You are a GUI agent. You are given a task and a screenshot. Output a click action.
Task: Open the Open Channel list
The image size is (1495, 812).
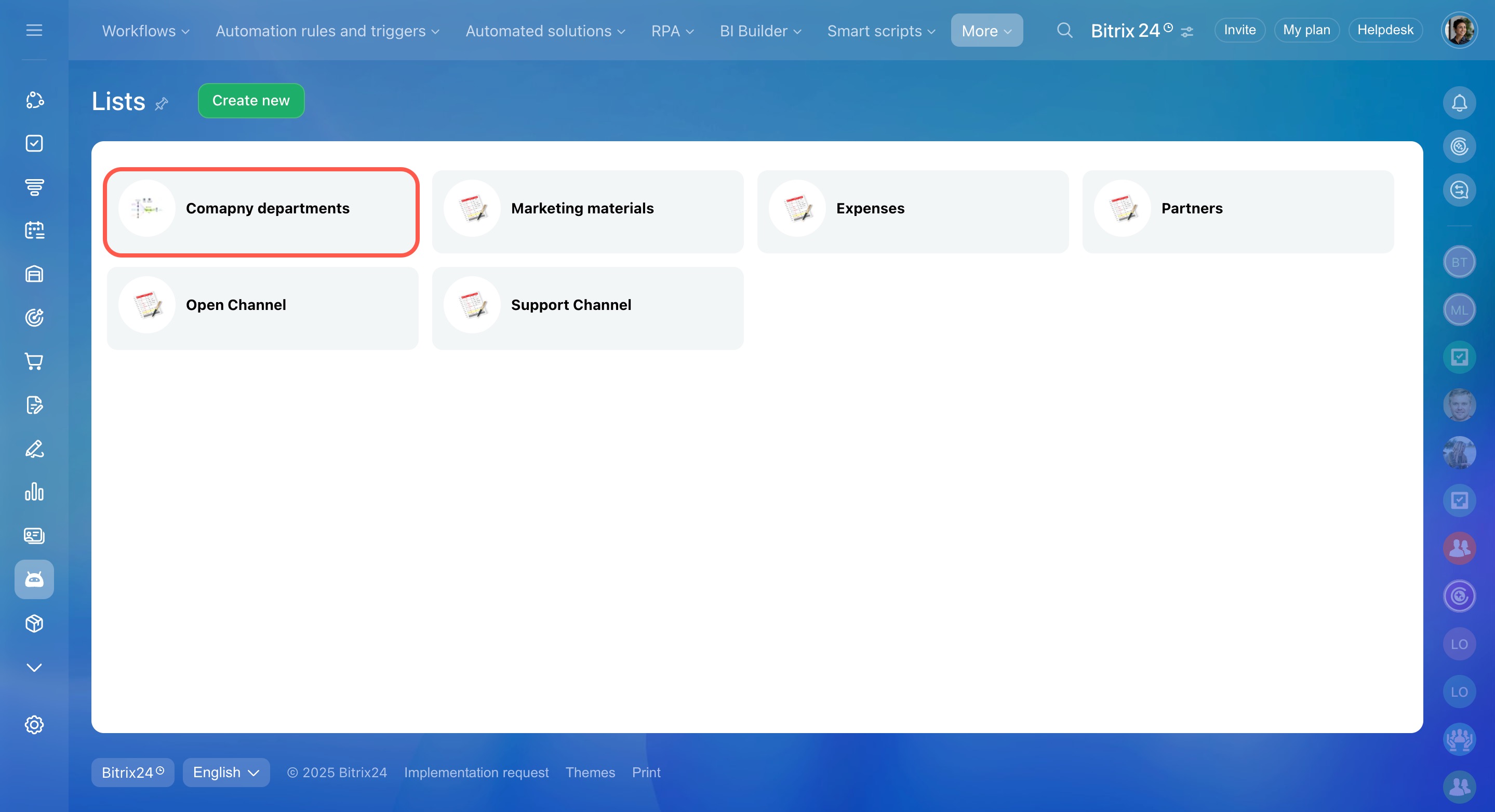click(x=262, y=308)
